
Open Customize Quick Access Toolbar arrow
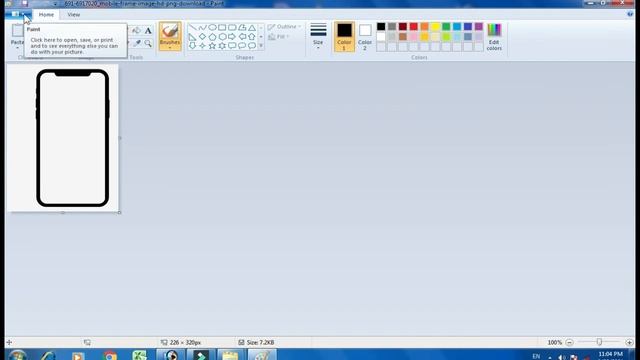point(55,4)
